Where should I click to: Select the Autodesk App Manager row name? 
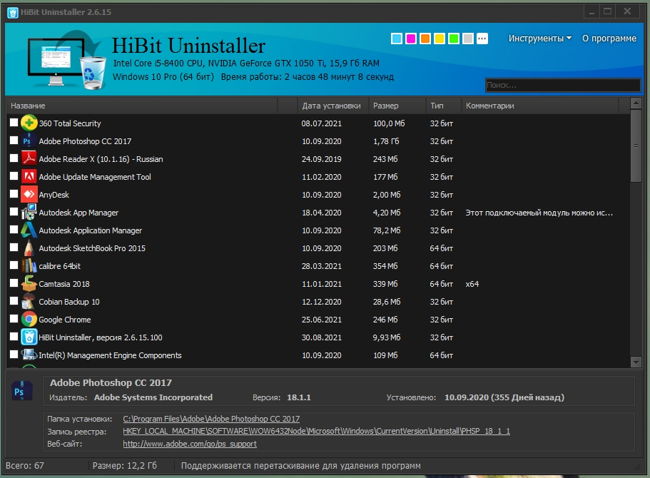click(x=78, y=213)
